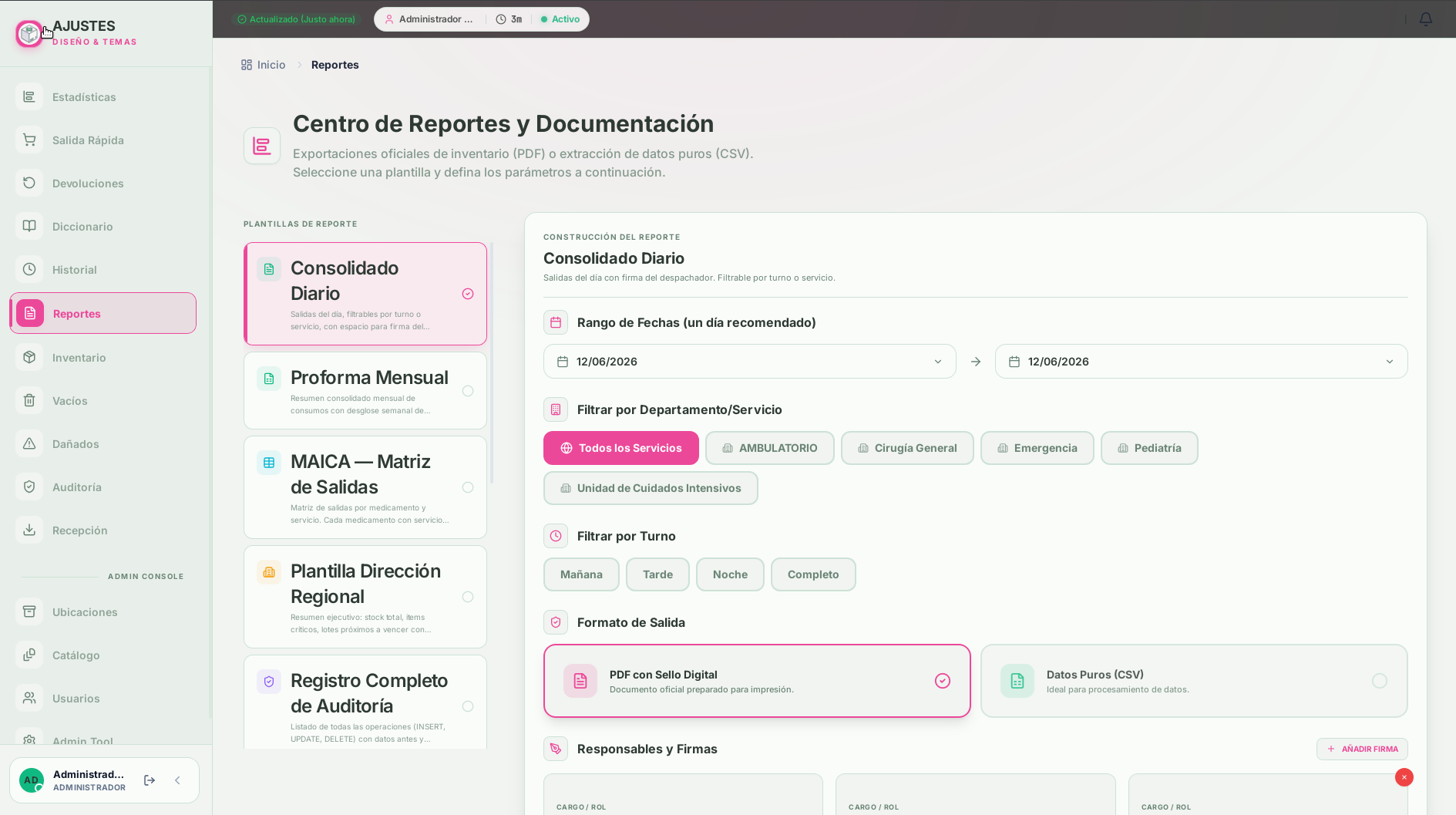This screenshot has height=815, width=1456.
Task: Click the Inicio breadcrumb link
Action: (x=263, y=65)
